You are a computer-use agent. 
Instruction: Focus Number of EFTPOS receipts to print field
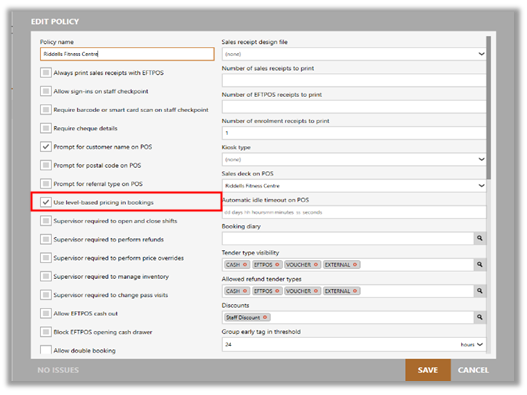tap(354, 107)
